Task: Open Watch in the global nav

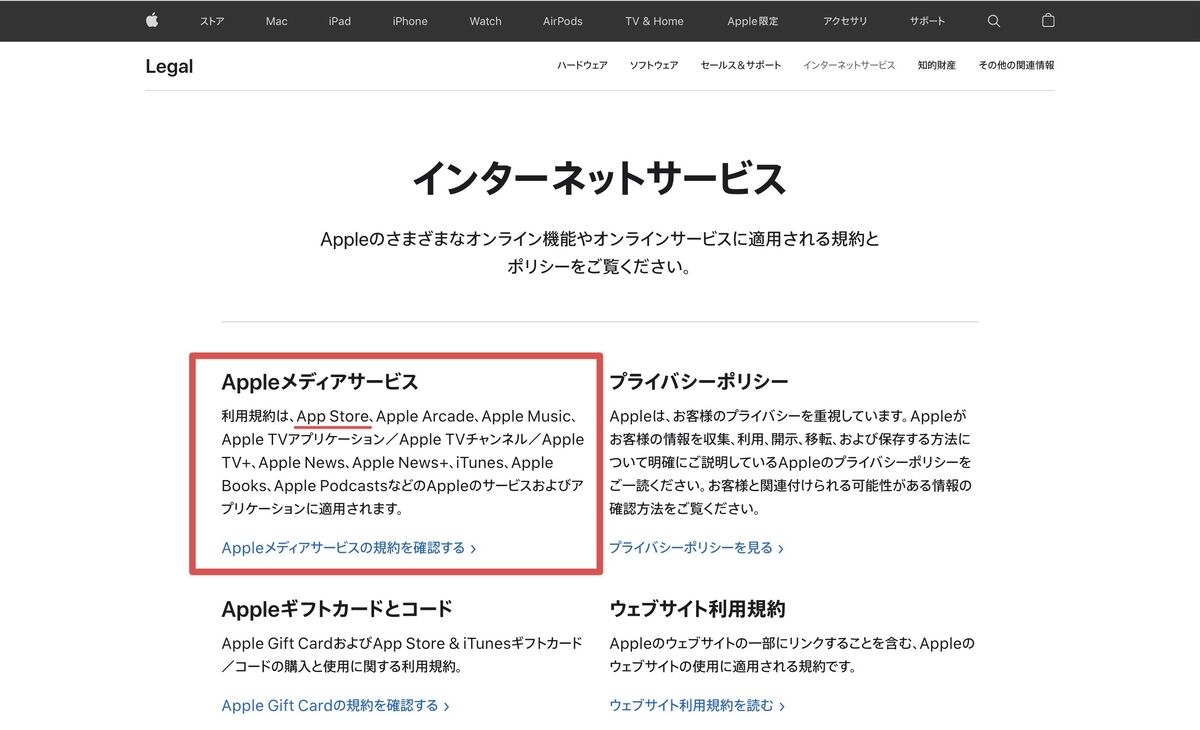Action: pos(486,21)
